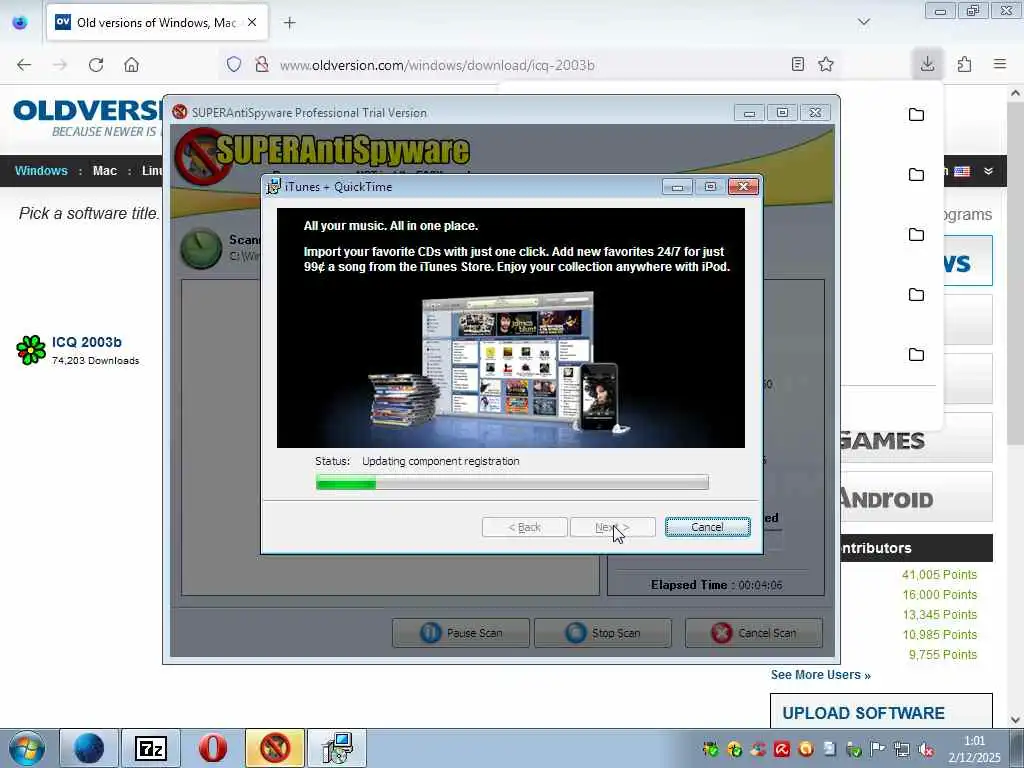Open the extensions puzzle icon
The width and height of the screenshot is (1024, 768).
(x=964, y=64)
